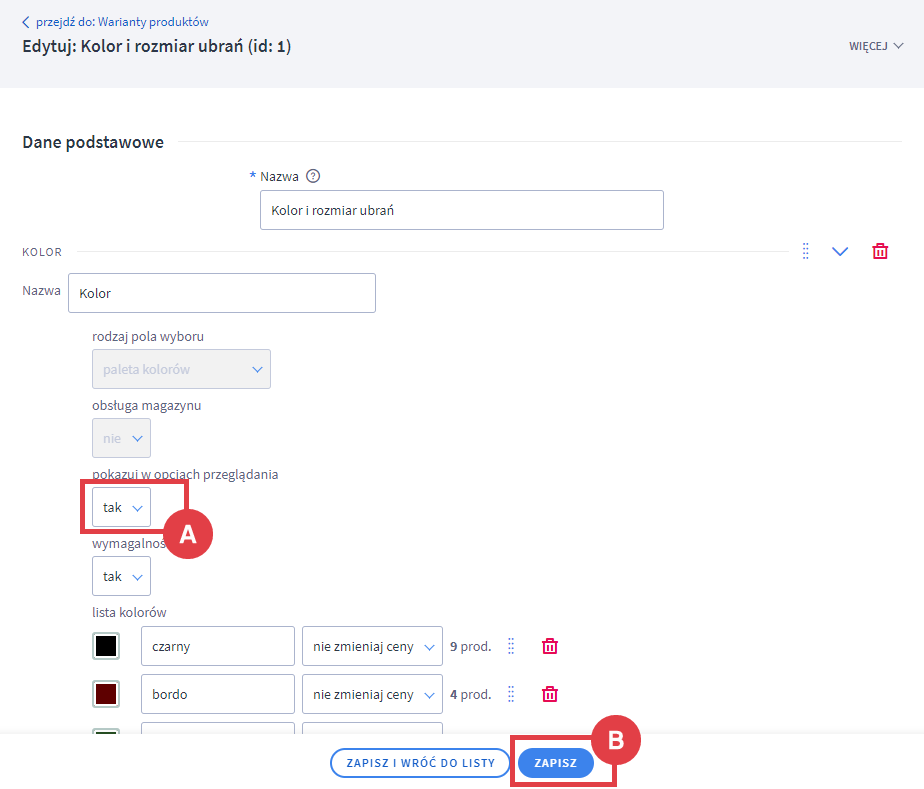Image resolution: width=924 pixels, height=789 pixels.
Task: Open the black color swatch for czarny
Action: [106, 646]
